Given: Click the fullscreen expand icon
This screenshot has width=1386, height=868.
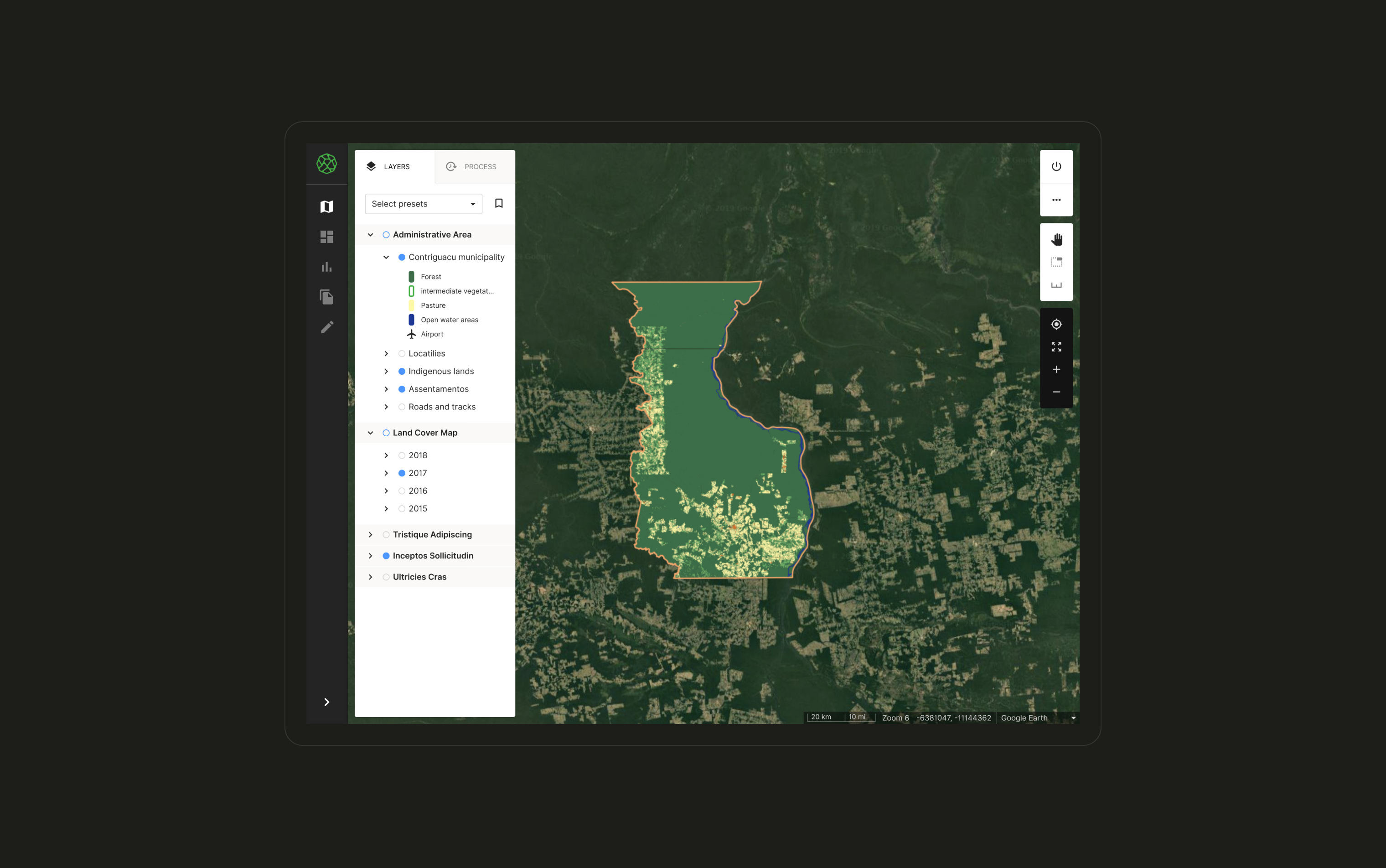Looking at the screenshot, I should (x=1057, y=346).
